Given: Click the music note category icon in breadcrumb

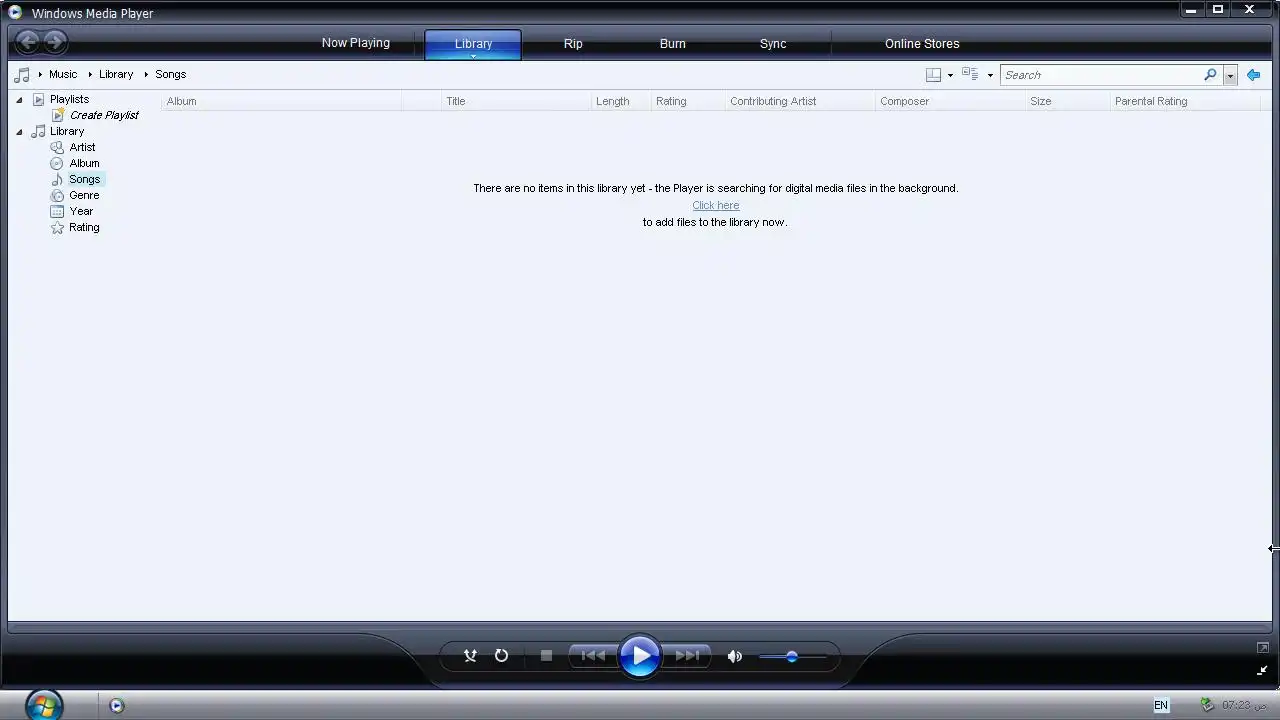Looking at the screenshot, I should point(22,74).
